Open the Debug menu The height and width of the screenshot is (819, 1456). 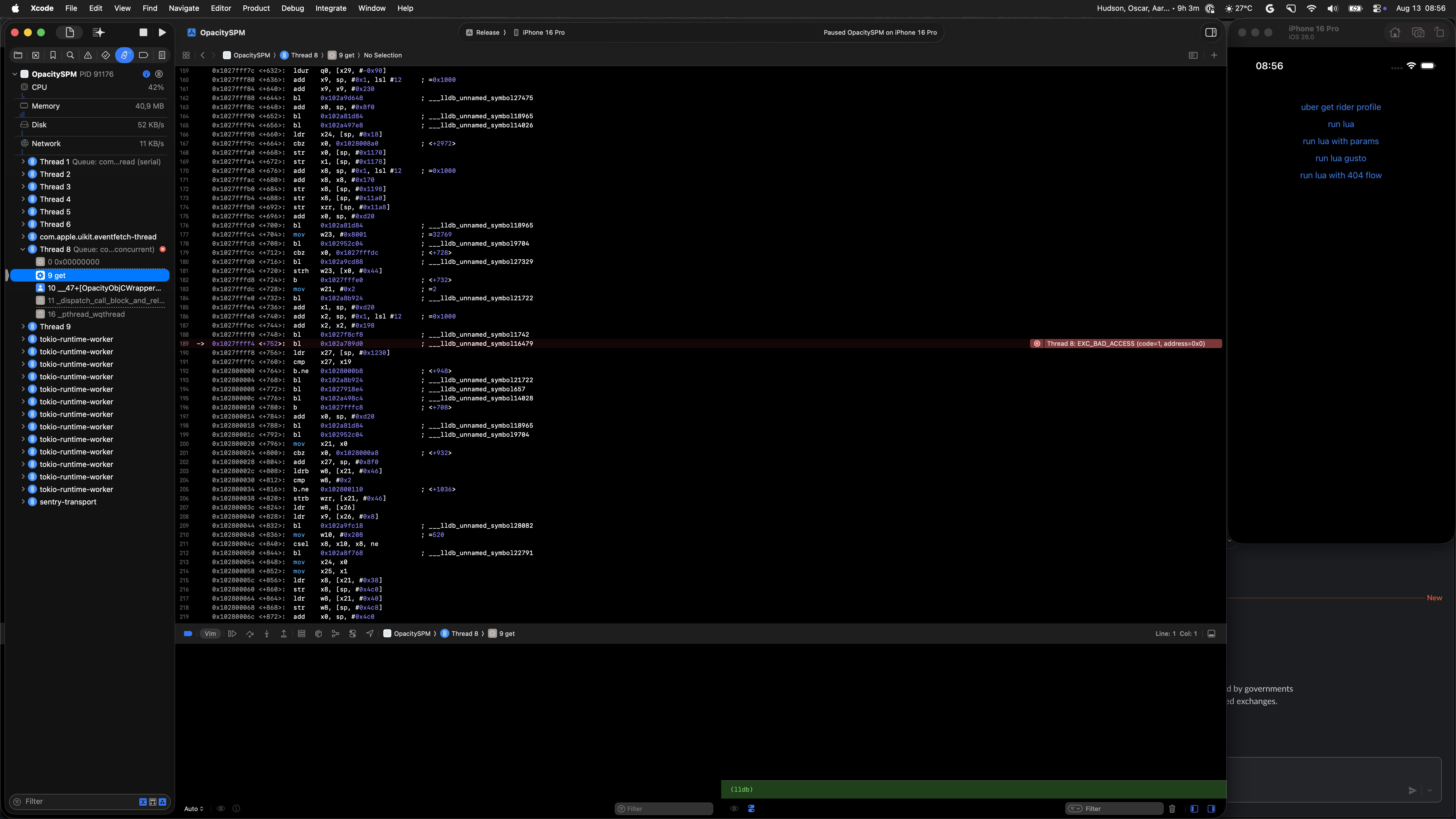(292, 8)
